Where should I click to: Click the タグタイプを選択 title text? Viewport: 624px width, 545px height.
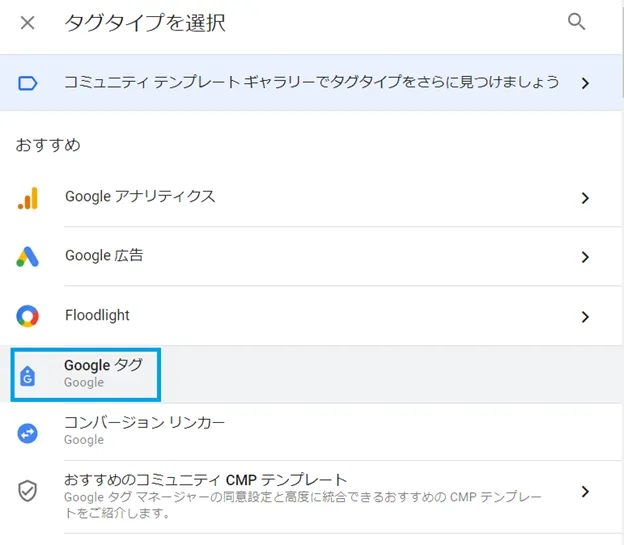[x=145, y=23]
